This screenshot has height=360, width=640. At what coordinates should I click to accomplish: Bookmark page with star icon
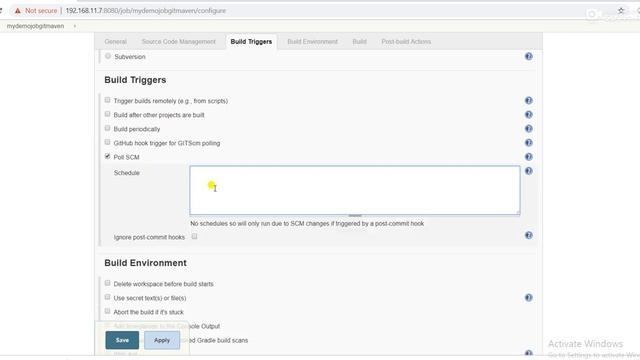pos(621,11)
